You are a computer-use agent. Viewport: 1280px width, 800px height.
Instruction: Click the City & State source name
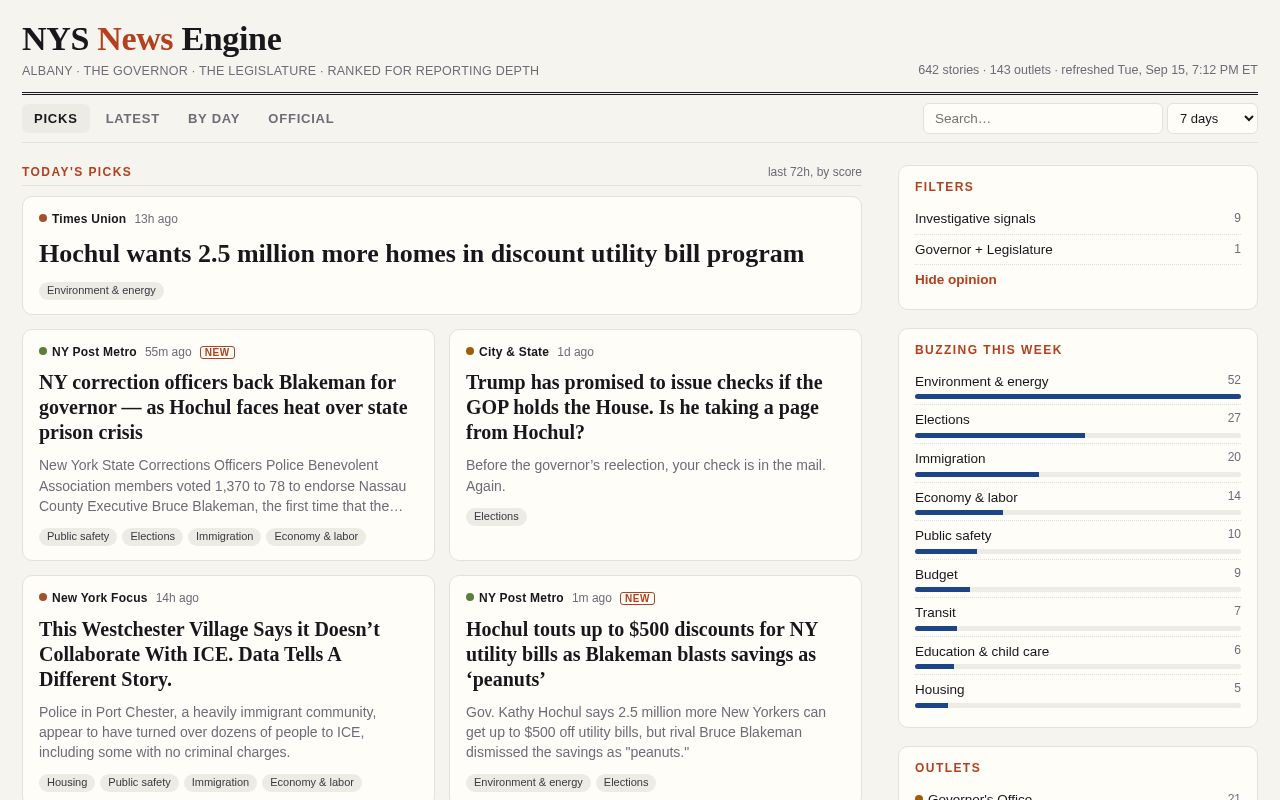[x=514, y=352]
